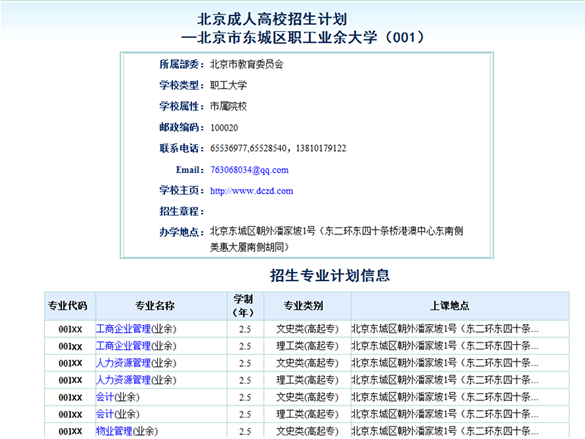Open 工商企业管理 link in the first 文史类 row

pos(123,329)
